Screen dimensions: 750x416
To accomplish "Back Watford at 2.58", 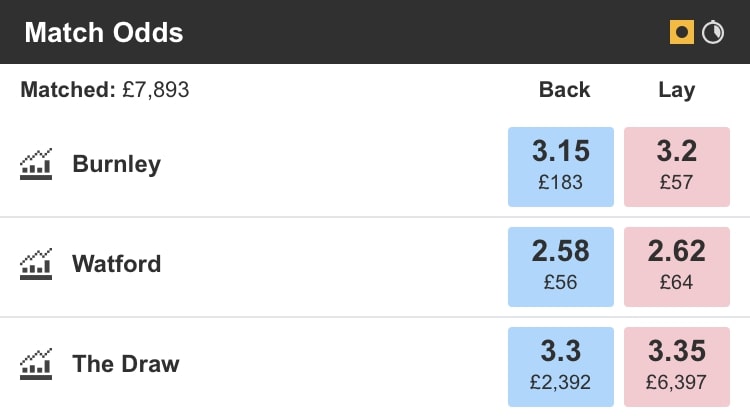I will coord(561,265).
